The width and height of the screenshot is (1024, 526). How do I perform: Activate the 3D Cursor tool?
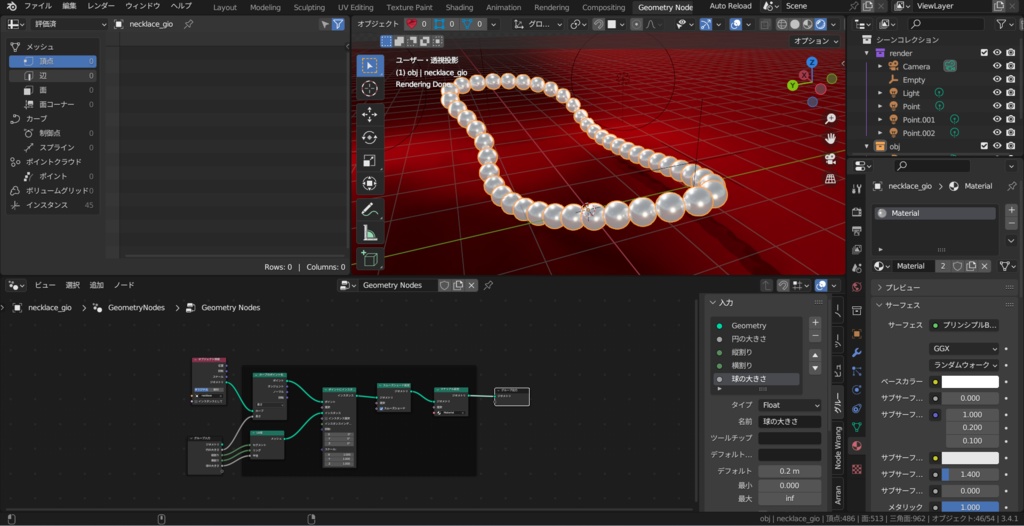coord(370,90)
